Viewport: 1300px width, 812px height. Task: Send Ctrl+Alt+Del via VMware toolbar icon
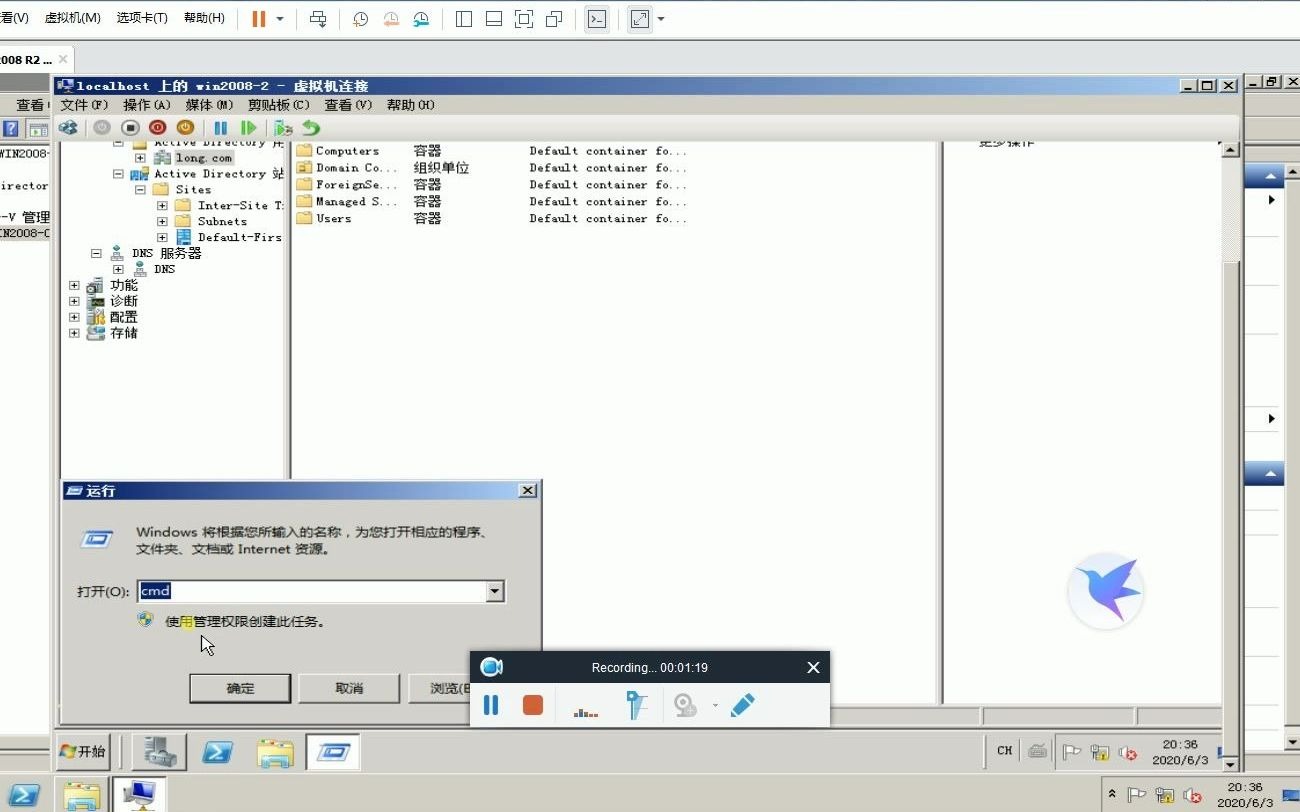pos(318,19)
